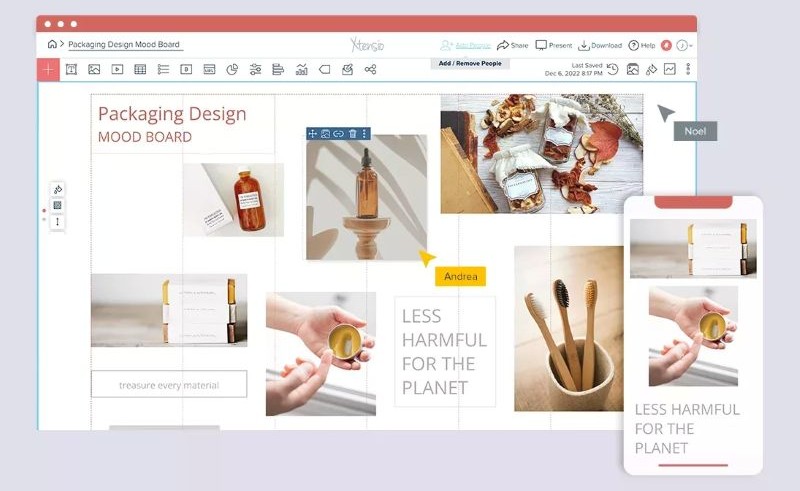
Task: Click the section background pattern icon
Action: point(57,205)
